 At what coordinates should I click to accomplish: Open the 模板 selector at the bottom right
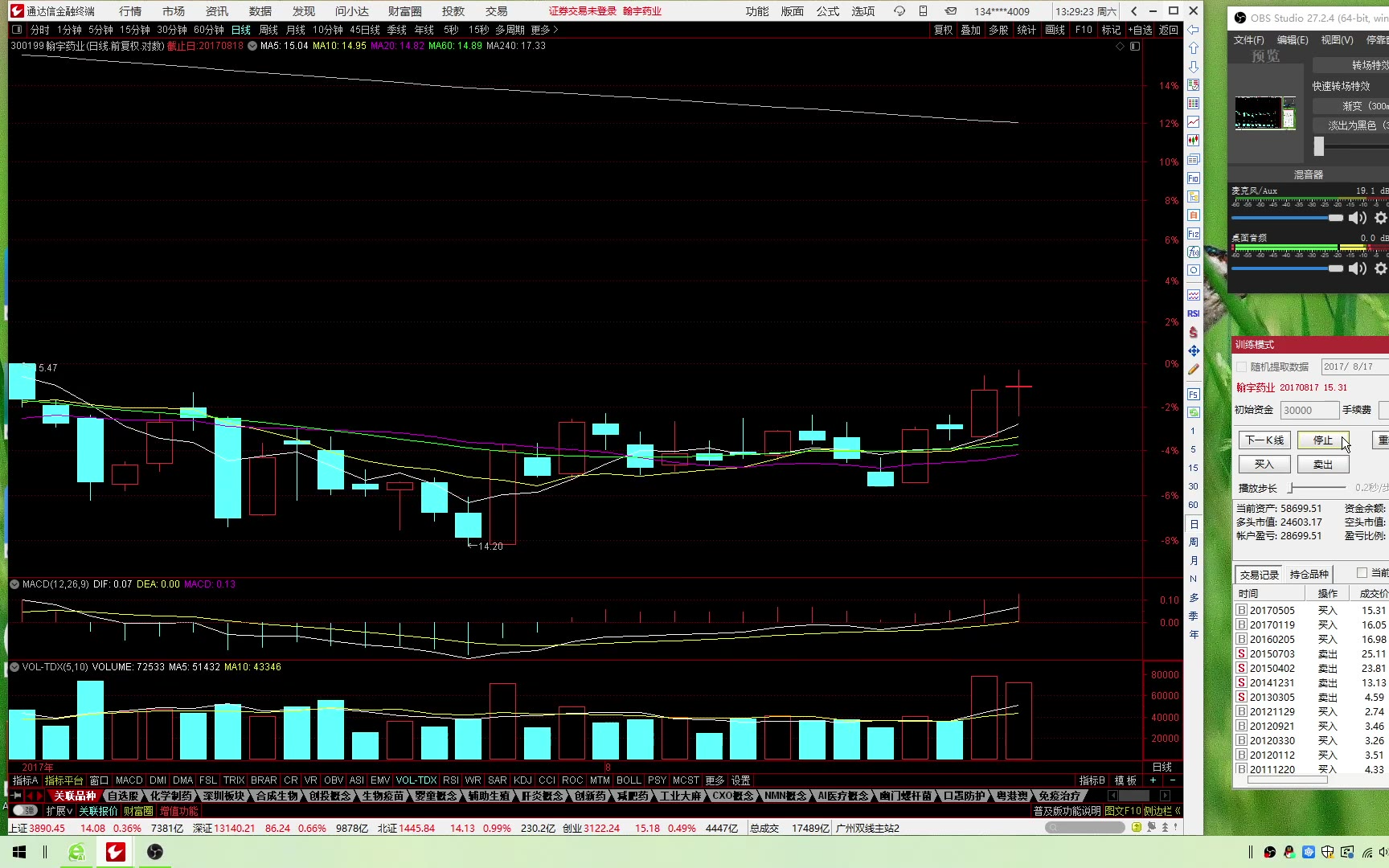pyautogui.click(x=1125, y=780)
